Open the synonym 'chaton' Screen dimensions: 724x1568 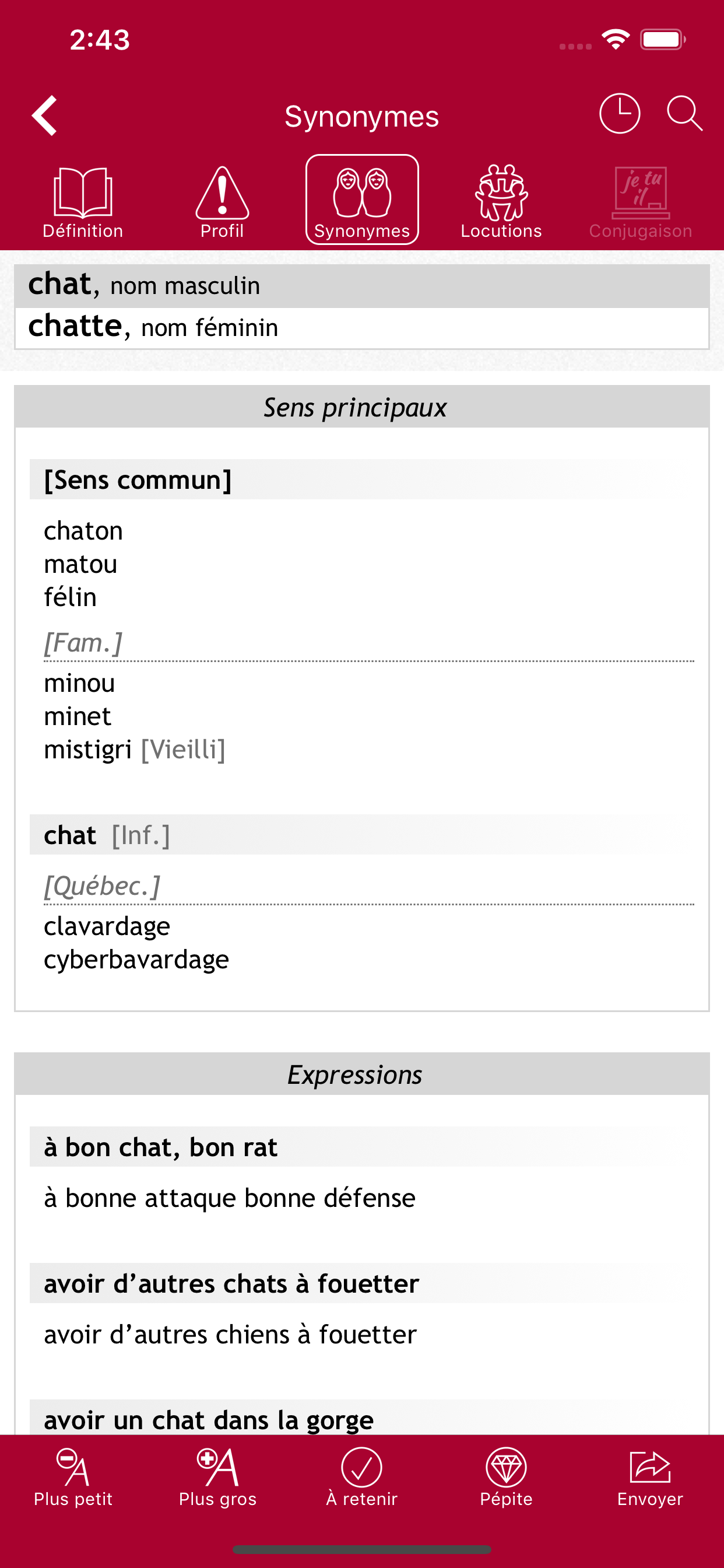point(83,531)
